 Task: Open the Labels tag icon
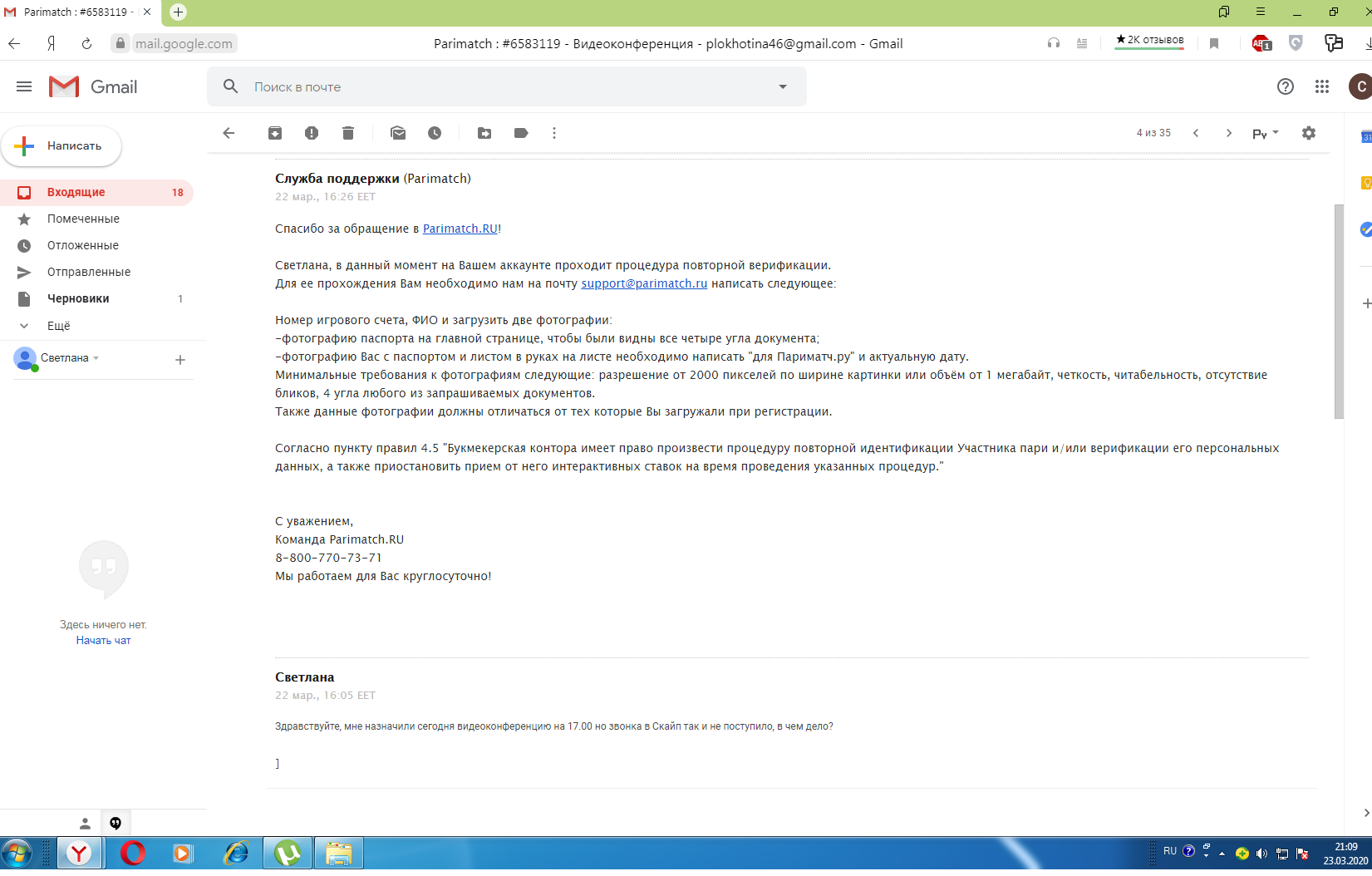521,133
